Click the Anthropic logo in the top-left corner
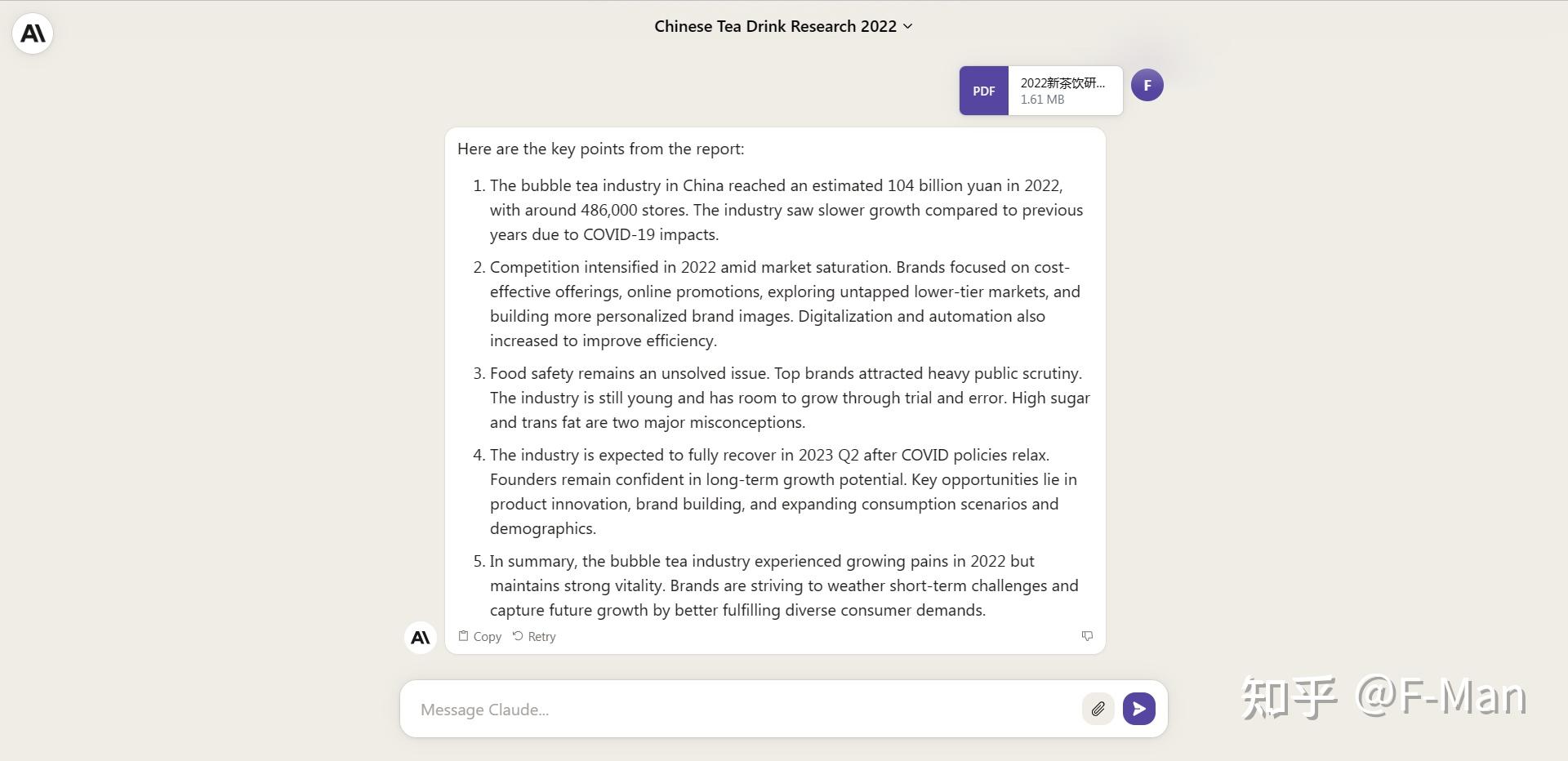This screenshot has width=1568, height=761. pos(33,33)
